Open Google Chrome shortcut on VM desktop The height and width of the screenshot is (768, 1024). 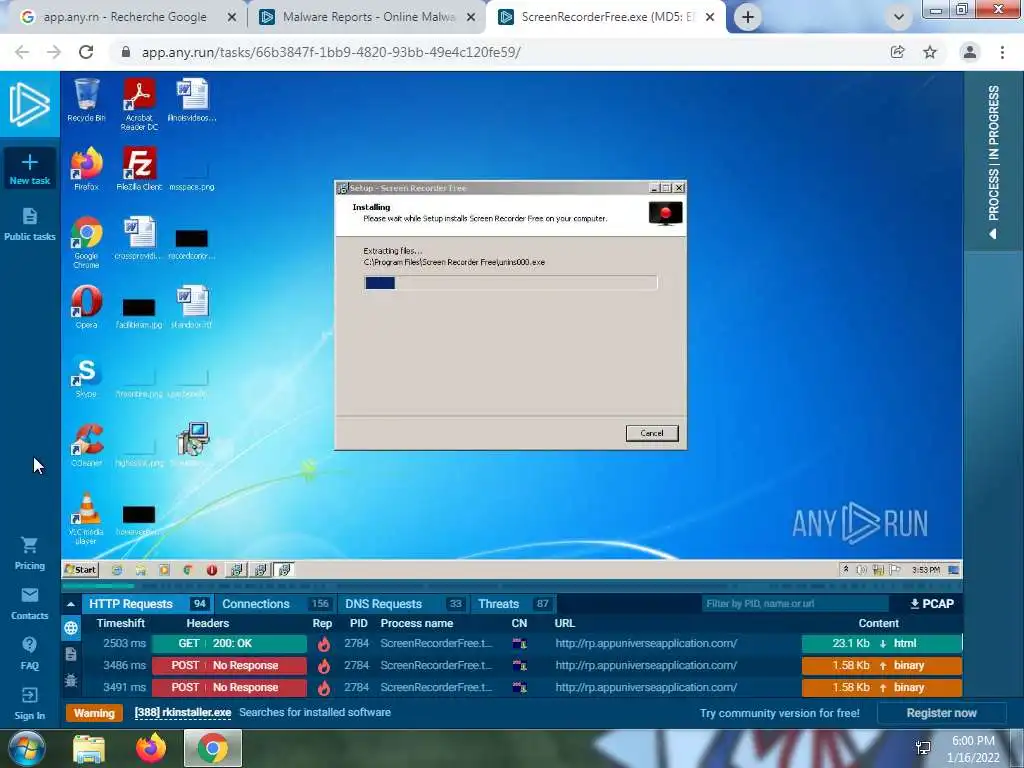[x=86, y=242]
